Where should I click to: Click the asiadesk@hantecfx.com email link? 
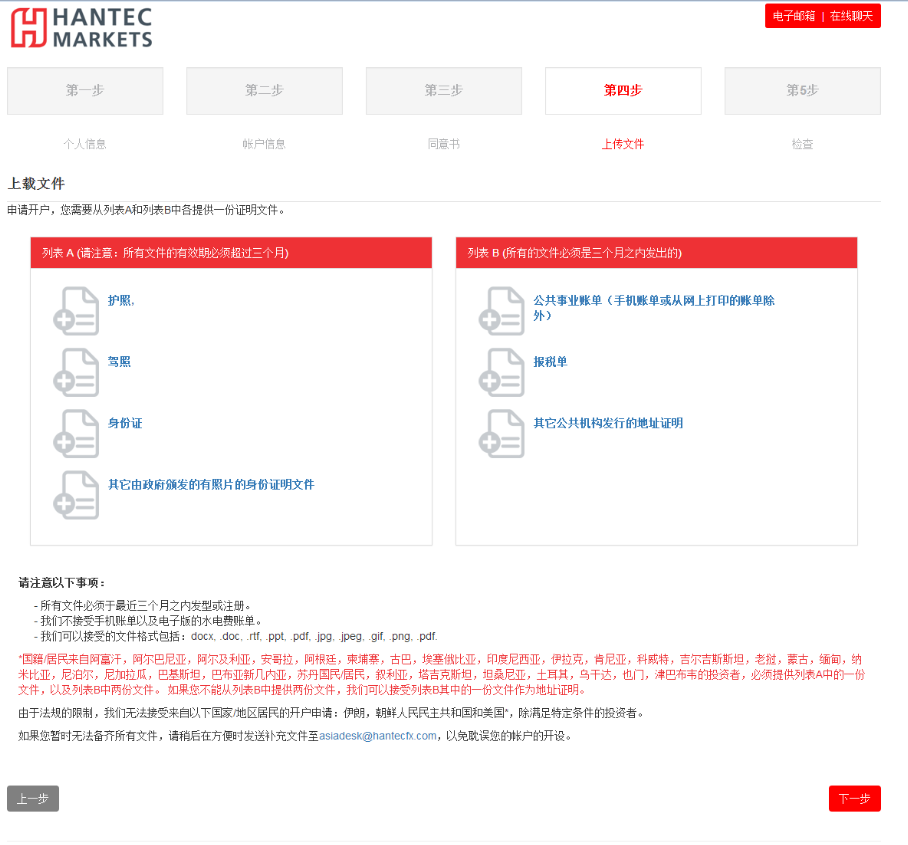[x=378, y=735]
